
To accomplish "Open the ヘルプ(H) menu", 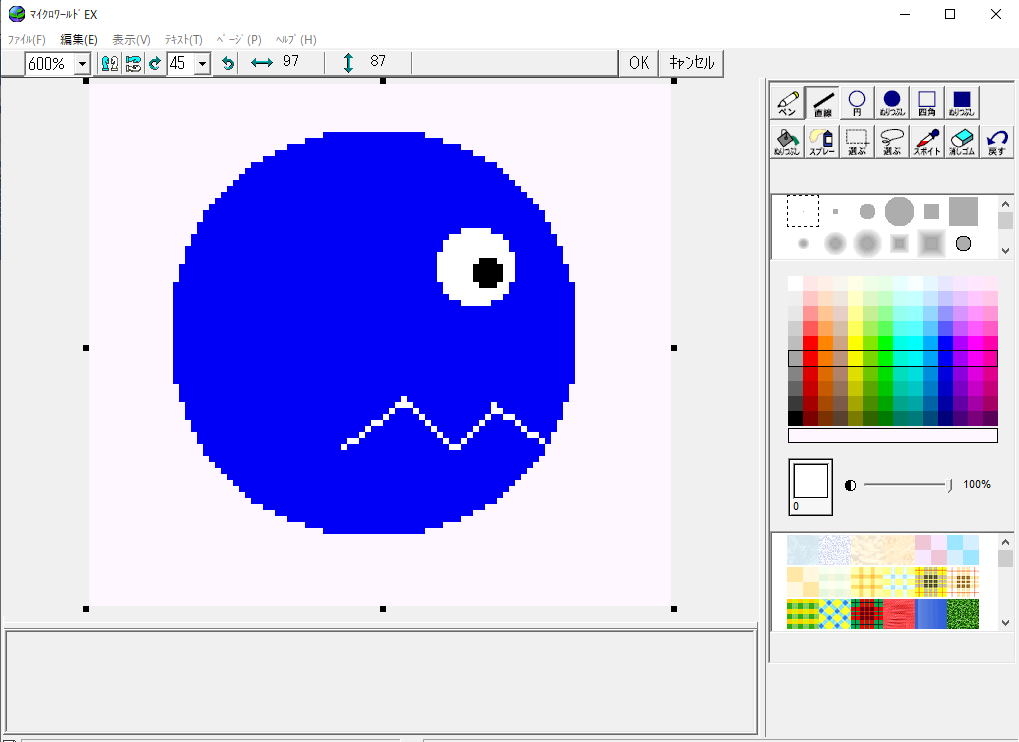I will coord(296,40).
